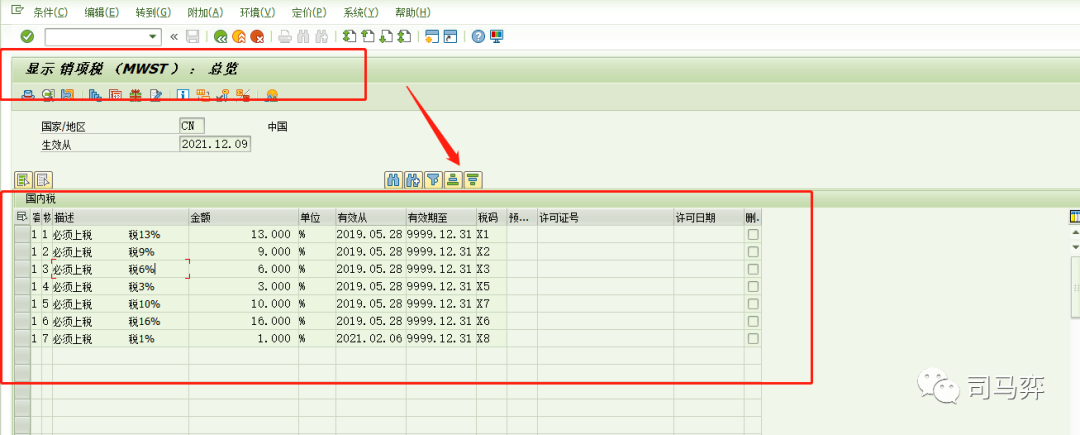The width and height of the screenshot is (1080, 435).
Task: Click the orange Exit icon
Action: pyautogui.click(x=239, y=36)
